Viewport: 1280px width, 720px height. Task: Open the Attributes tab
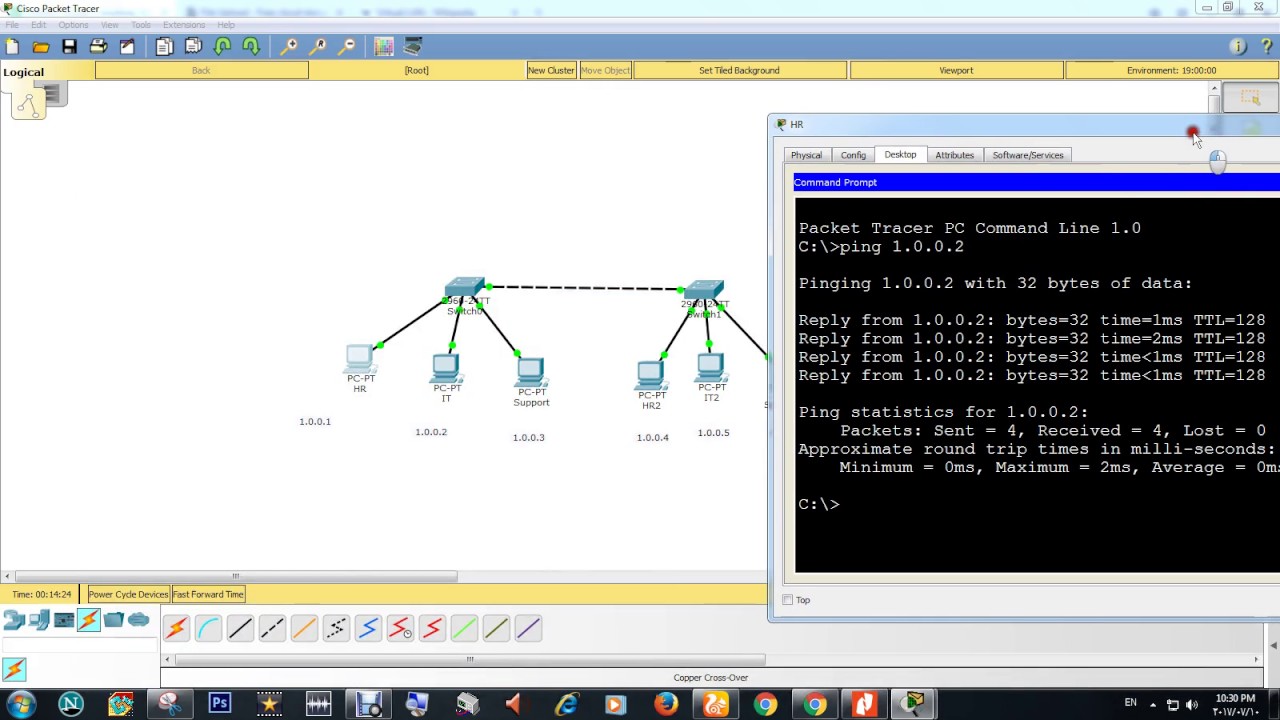[x=954, y=155]
